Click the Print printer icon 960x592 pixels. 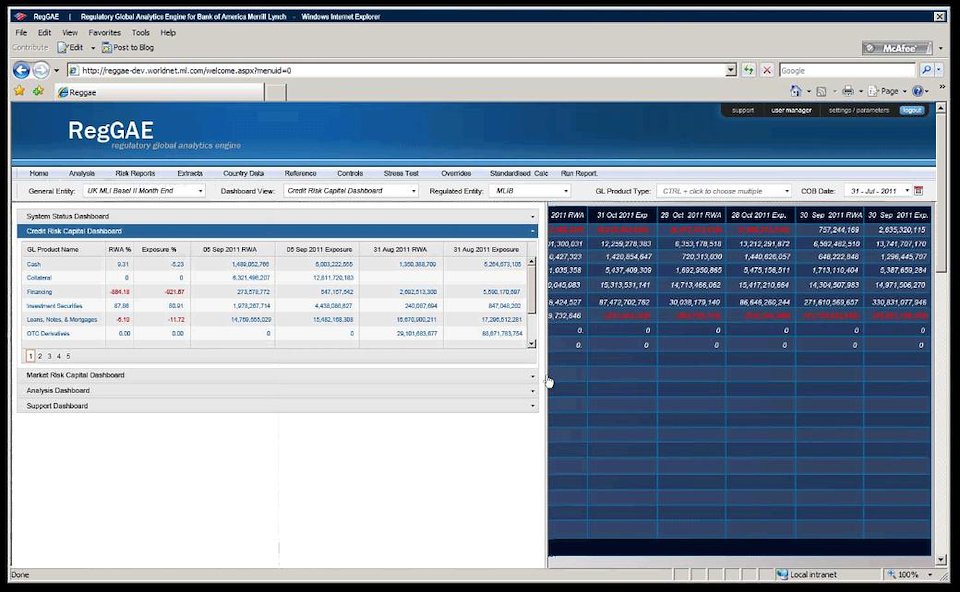tap(848, 91)
